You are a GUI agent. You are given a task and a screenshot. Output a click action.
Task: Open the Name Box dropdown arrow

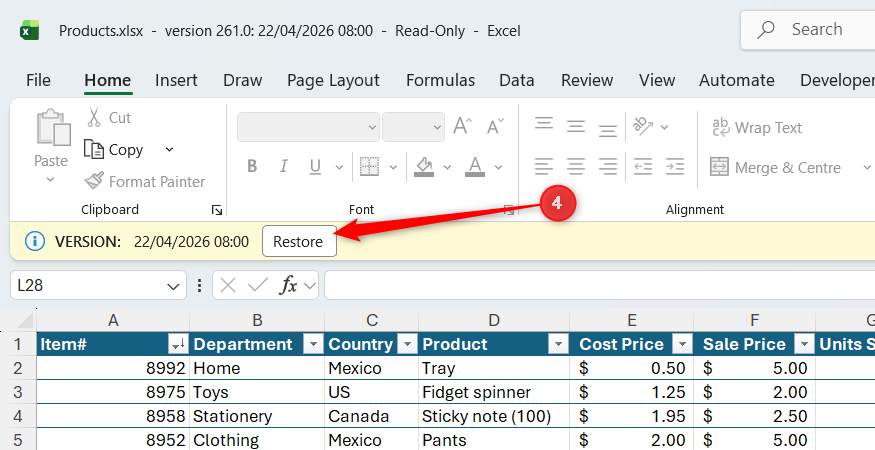click(172, 286)
